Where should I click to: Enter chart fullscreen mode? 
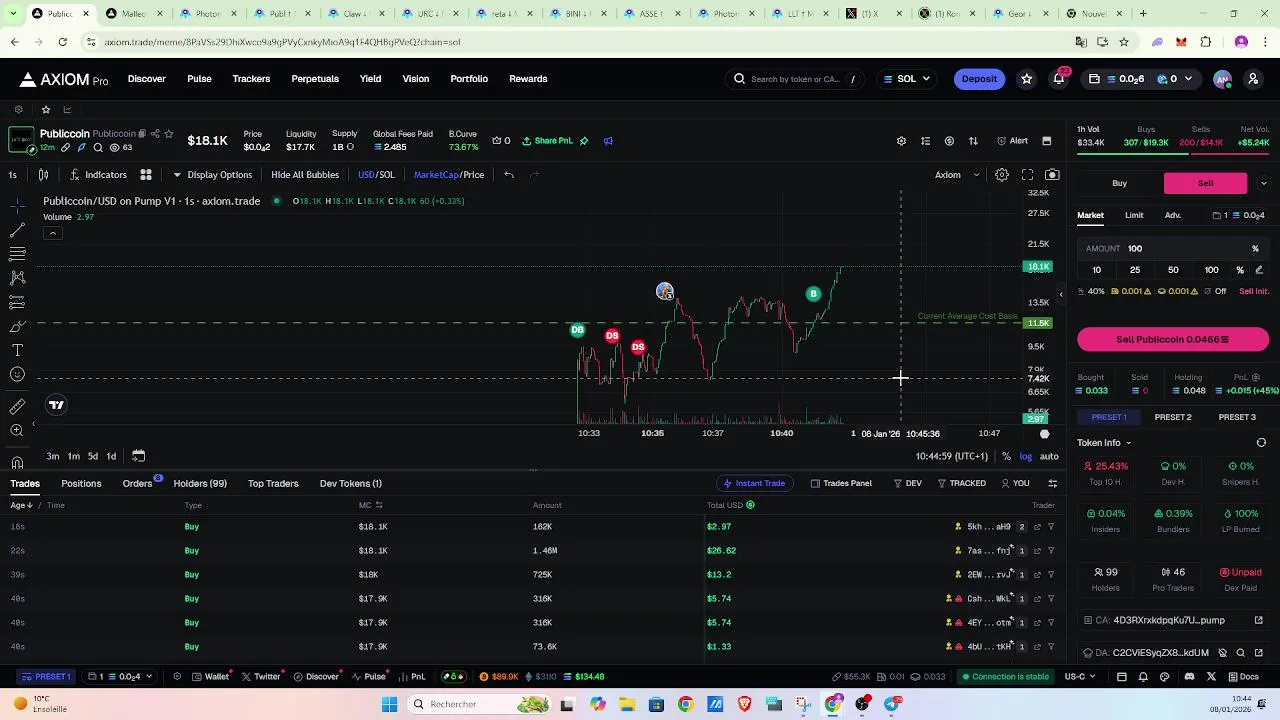pyautogui.click(x=1027, y=175)
